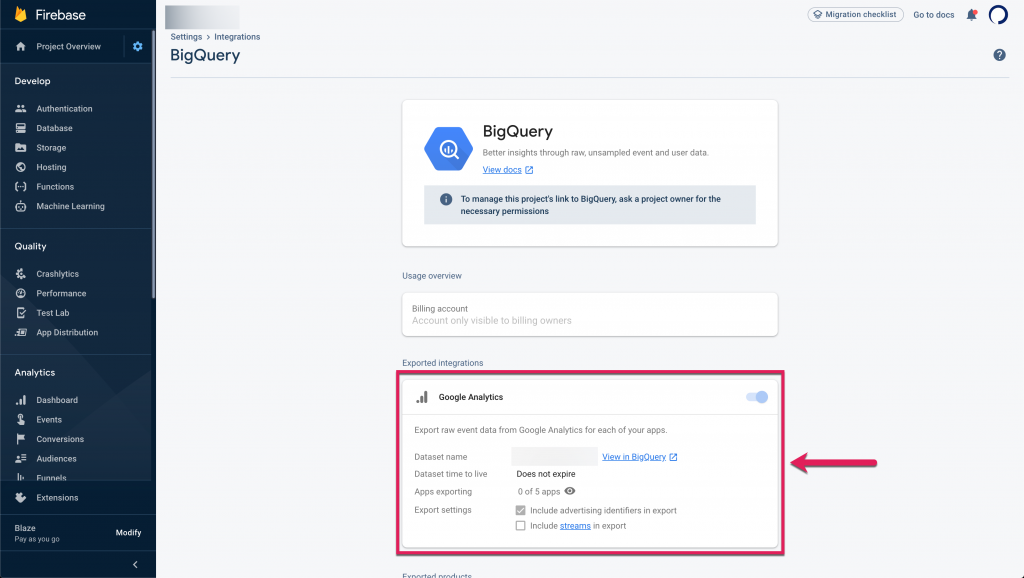The image size is (1024, 578).
Task: Check Include advertising identifiers in export
Action: pyautogui.click(x=520, y=510)
